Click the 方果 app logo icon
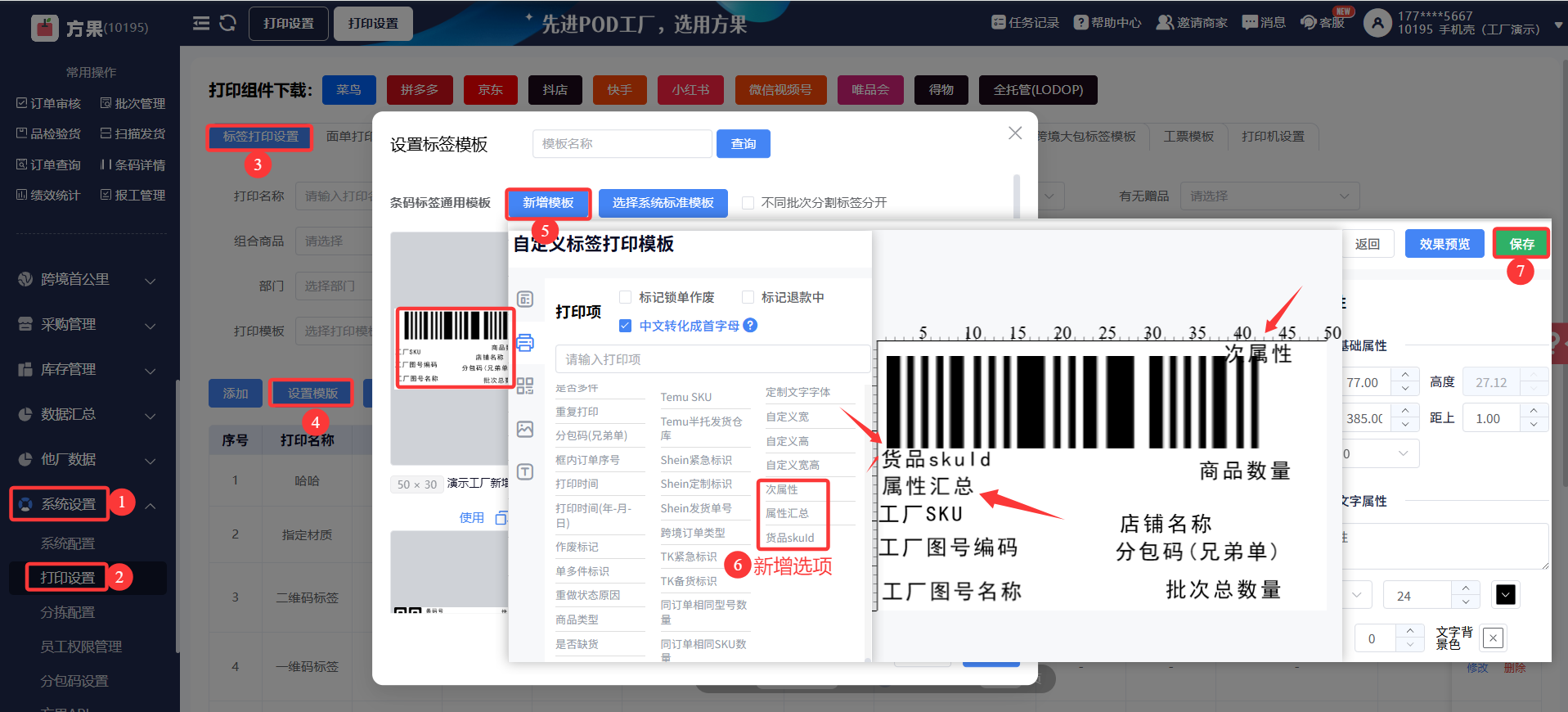1568x712 pixels. (44, 28)
